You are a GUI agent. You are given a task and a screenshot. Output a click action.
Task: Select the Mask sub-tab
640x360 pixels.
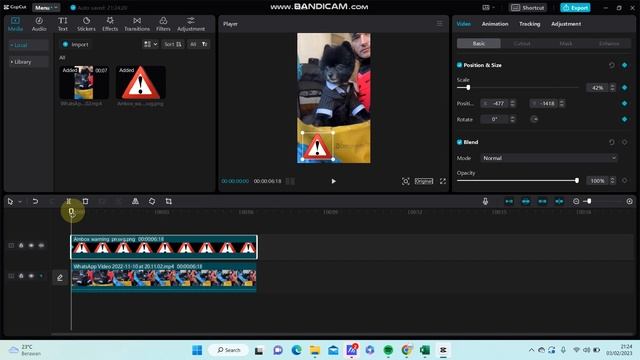pyautogui.click(x=565, y=43)
